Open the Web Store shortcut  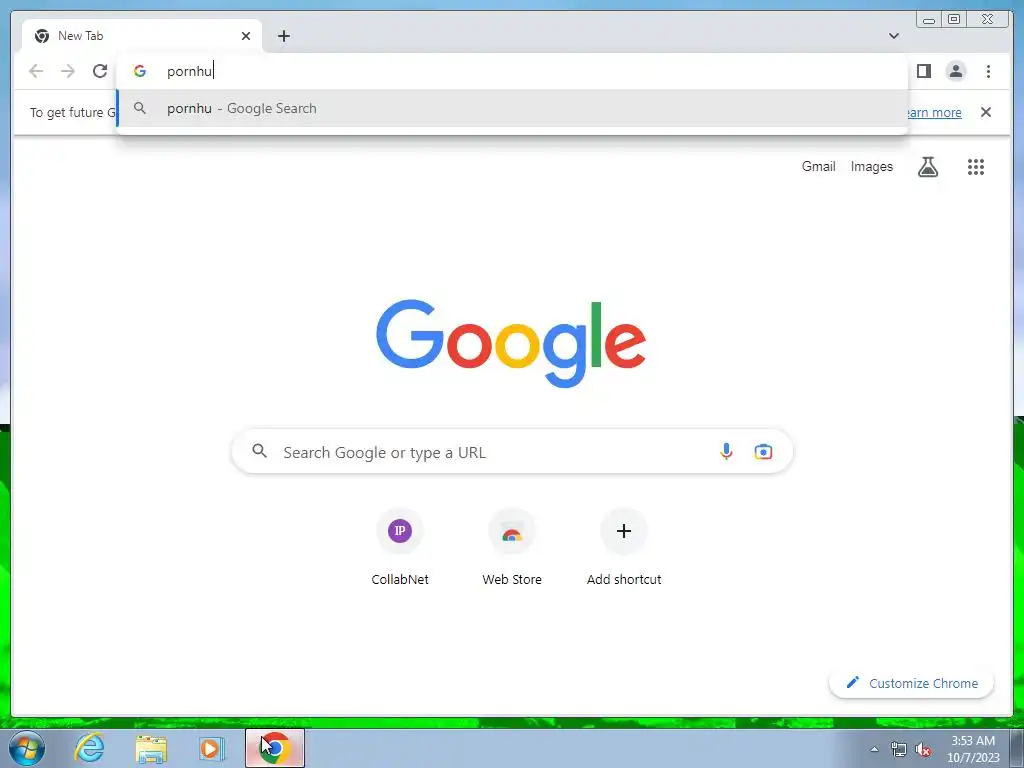pyautogui.click(x=512, y=549)
